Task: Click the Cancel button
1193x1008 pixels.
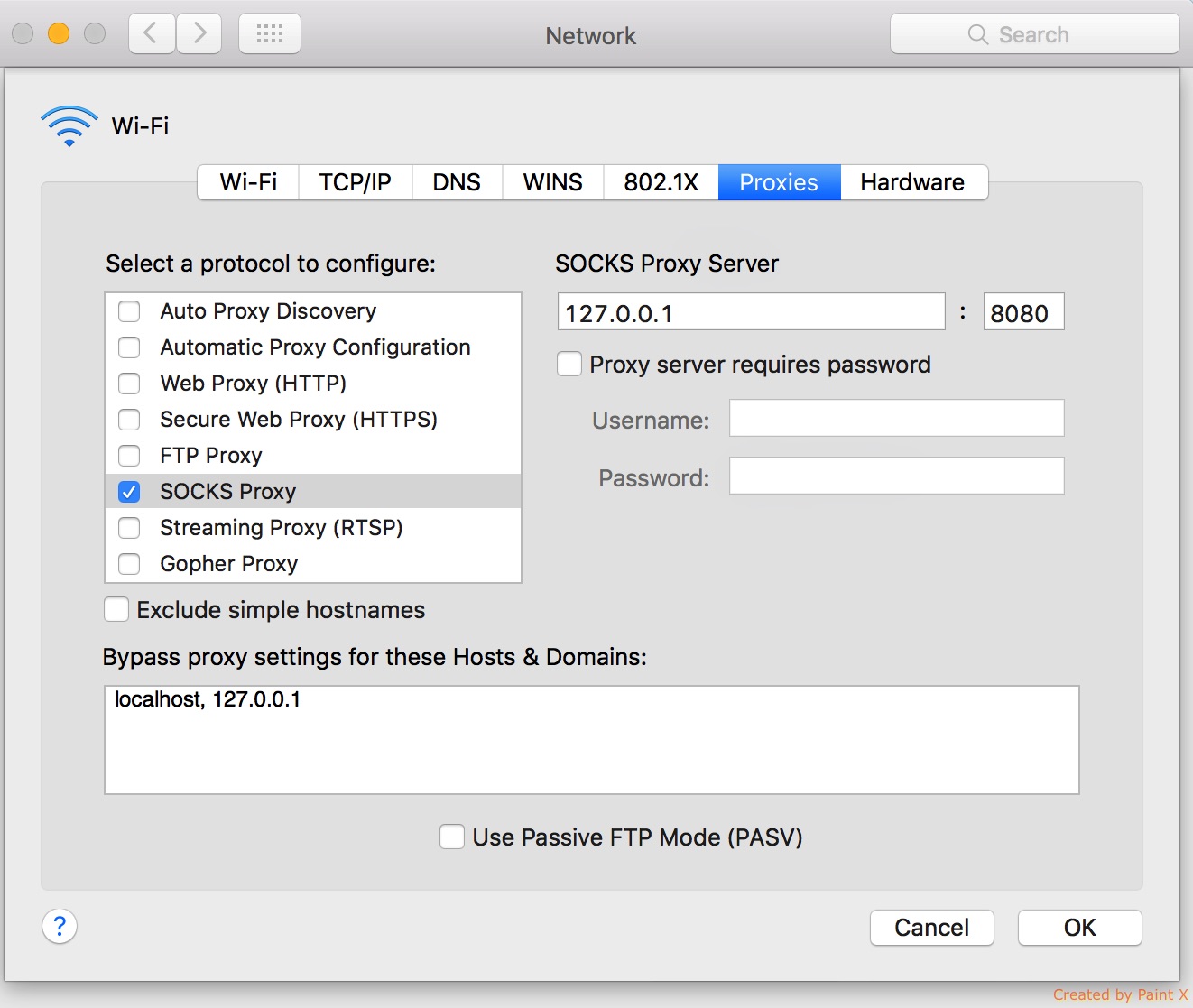Action: [932, 928]
